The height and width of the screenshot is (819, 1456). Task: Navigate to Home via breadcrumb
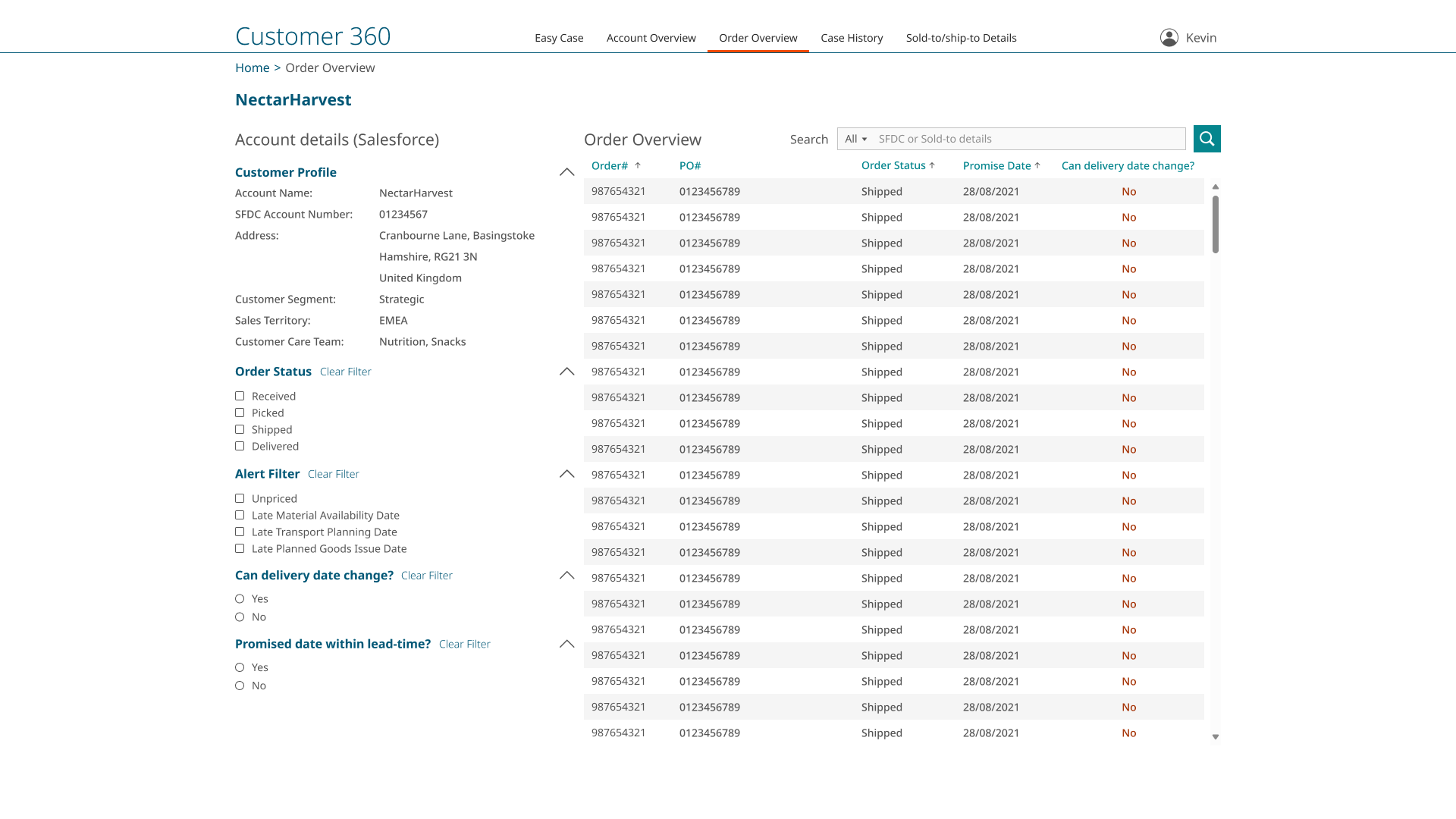[x=252, y=67]
